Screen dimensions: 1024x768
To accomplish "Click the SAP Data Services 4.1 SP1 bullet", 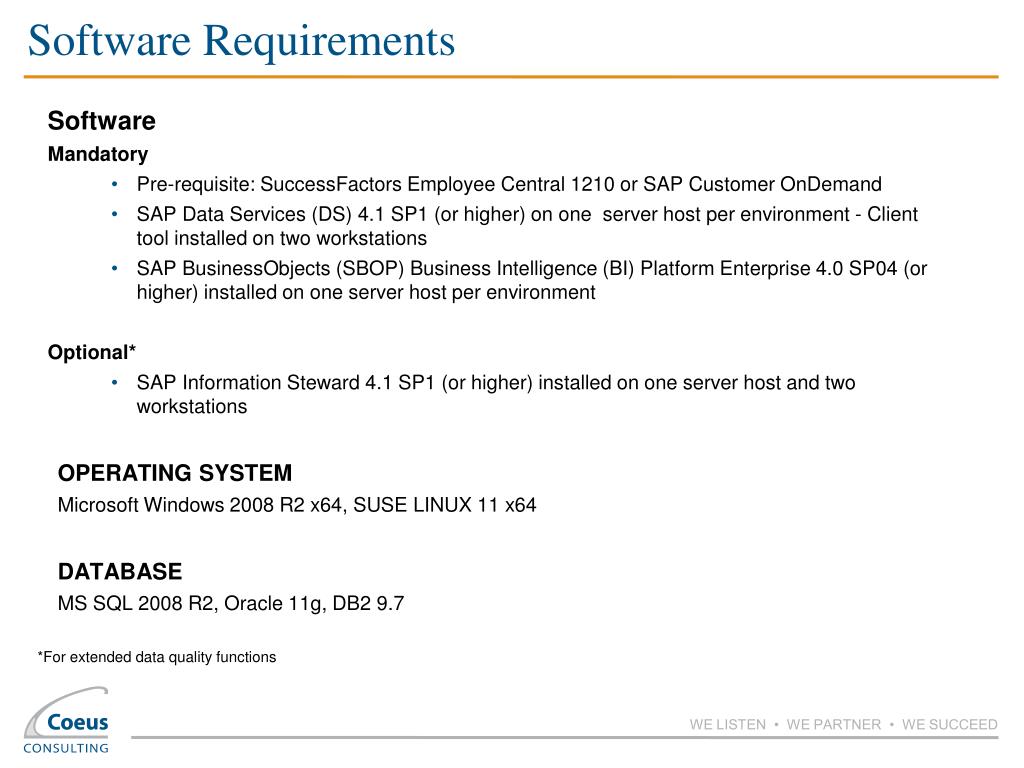I will tap(527, 226).
